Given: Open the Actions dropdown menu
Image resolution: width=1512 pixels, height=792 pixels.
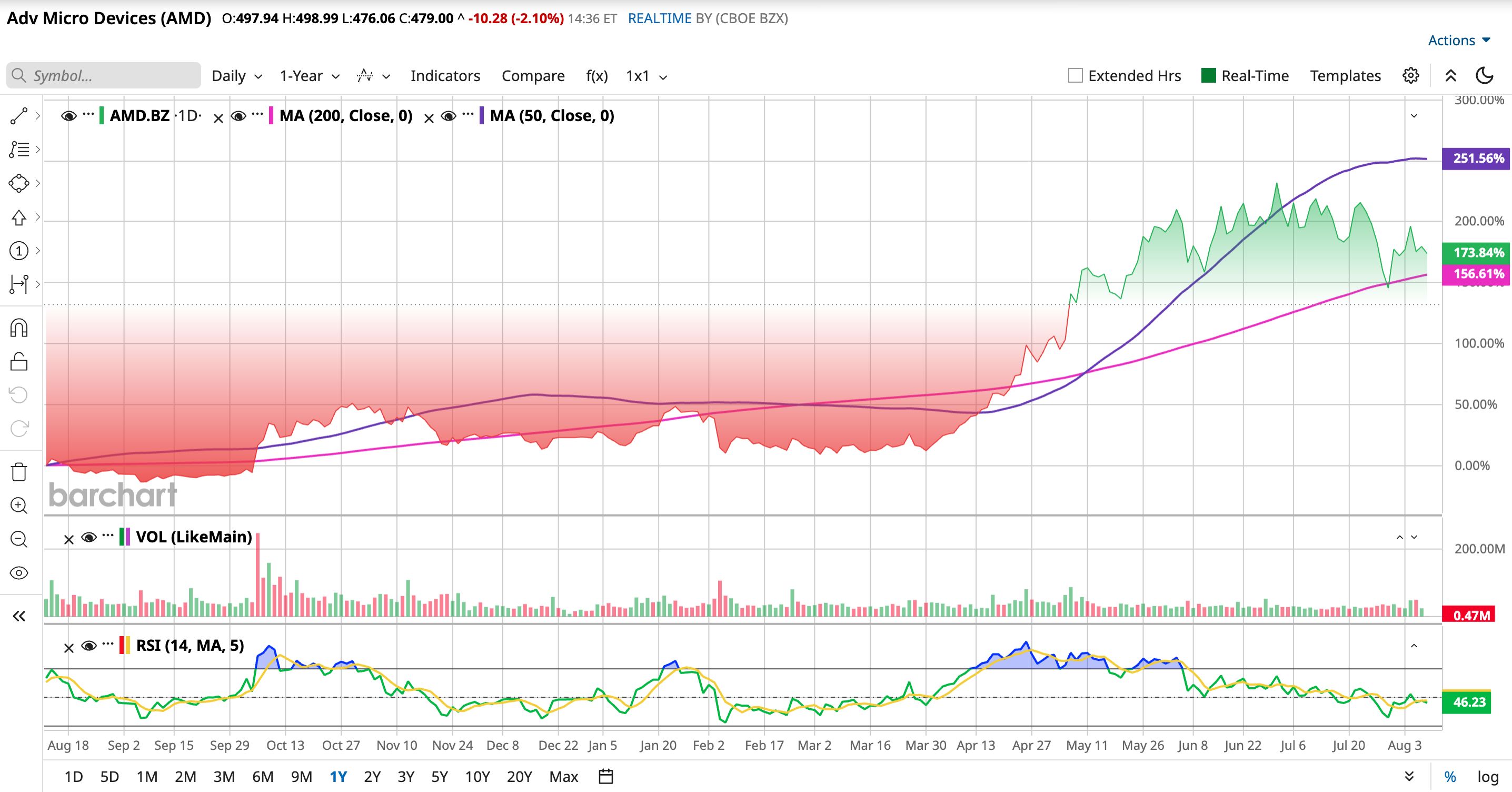Looking at the screenshot, I should [1459, 40].
